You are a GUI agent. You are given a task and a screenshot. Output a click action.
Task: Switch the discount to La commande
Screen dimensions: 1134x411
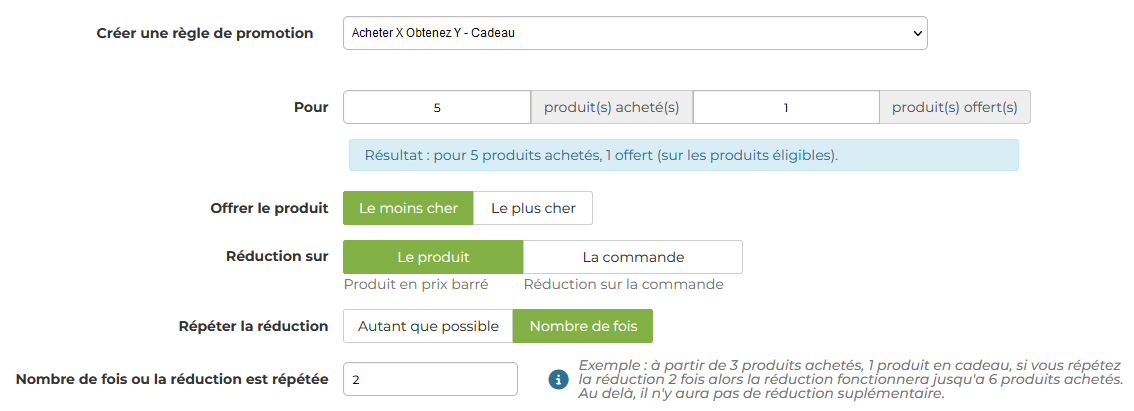pos(633,257)
